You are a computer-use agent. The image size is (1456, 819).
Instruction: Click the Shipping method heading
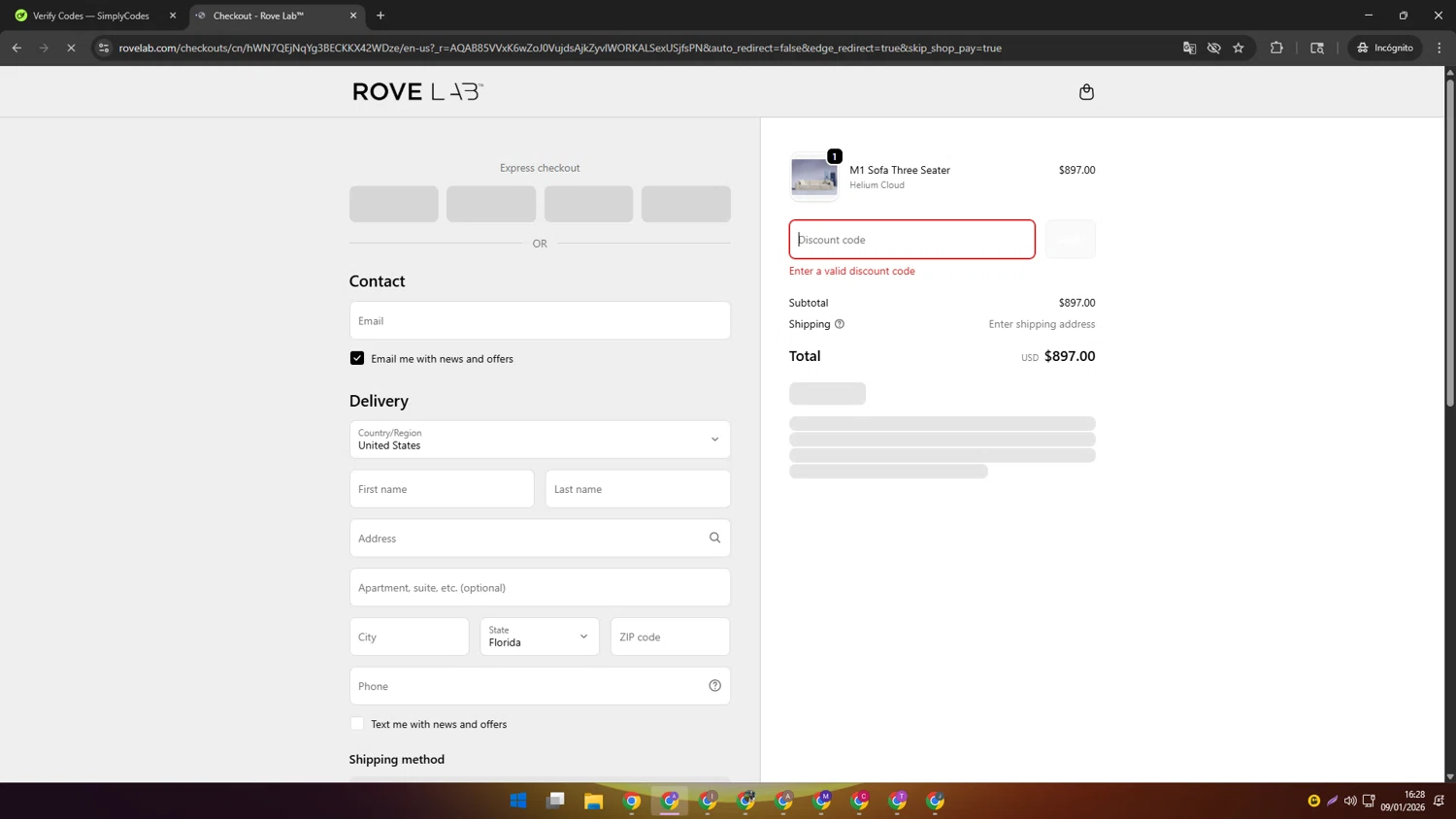397,759
